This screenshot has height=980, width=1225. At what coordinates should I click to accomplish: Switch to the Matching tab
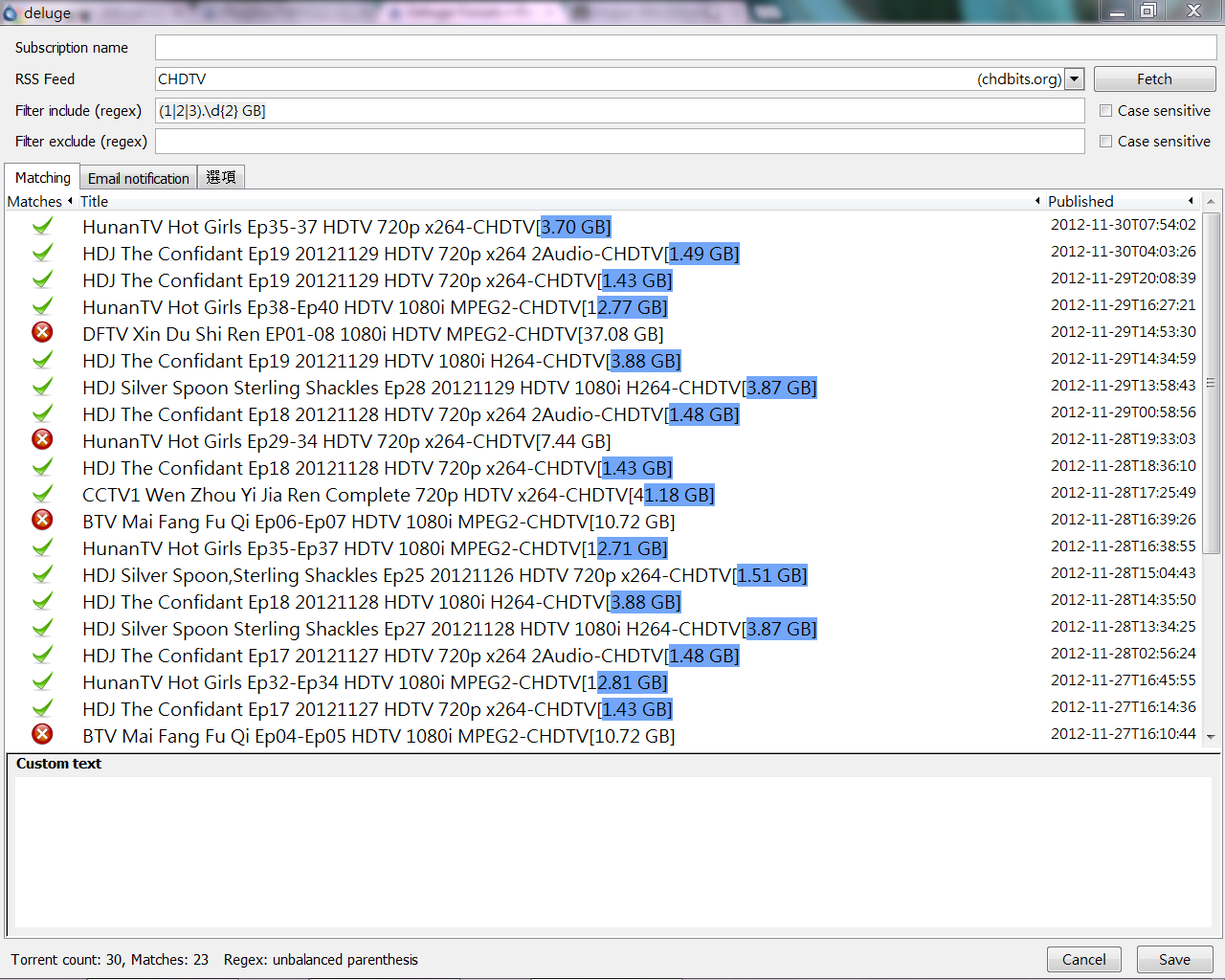(42, 178)
